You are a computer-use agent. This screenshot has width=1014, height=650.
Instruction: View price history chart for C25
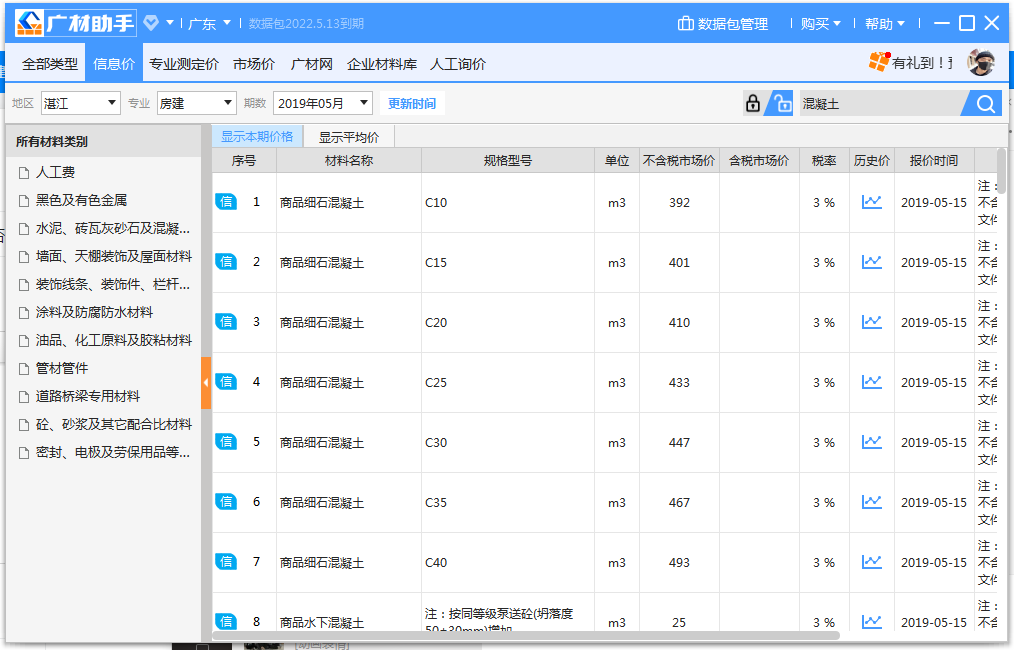[x=871, y=382]
